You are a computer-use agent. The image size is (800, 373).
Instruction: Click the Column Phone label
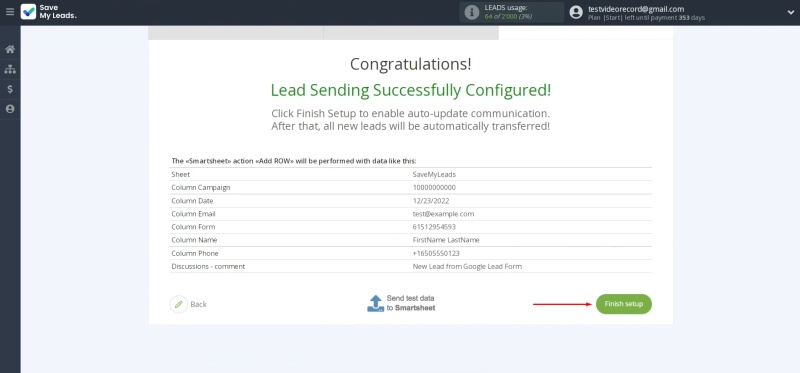pyautogui.click(x=195, y=253)
